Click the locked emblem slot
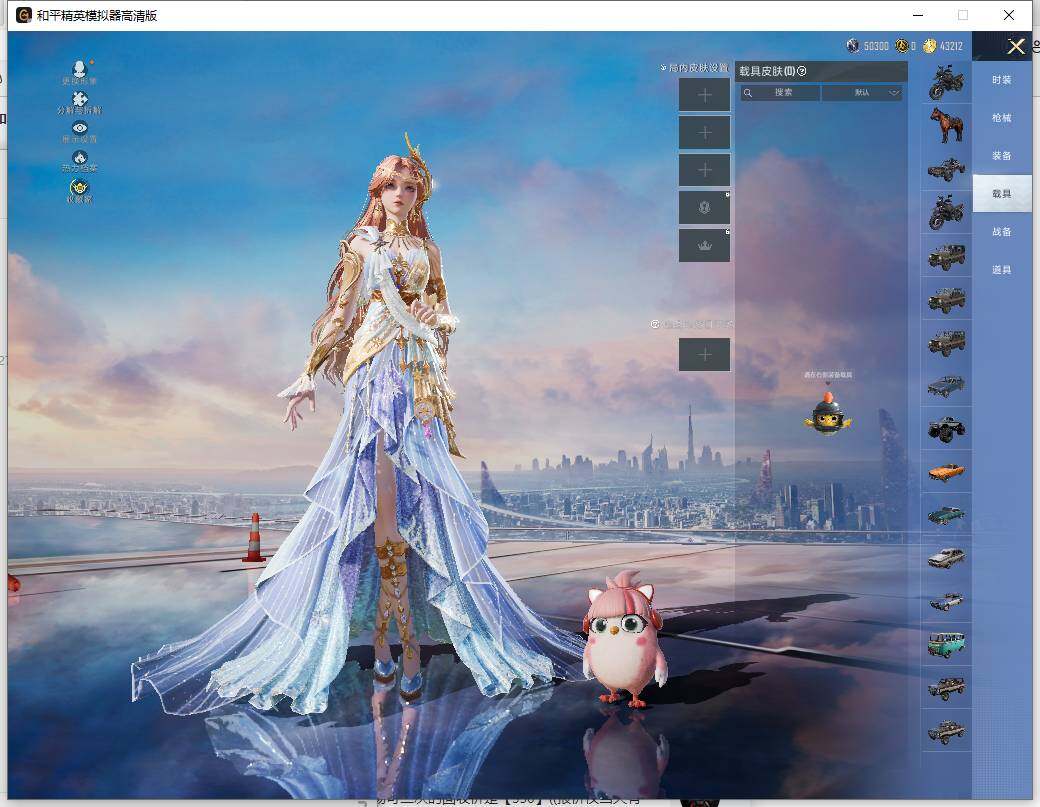The height and width of the screenshot is (807, 1040). 704,208
